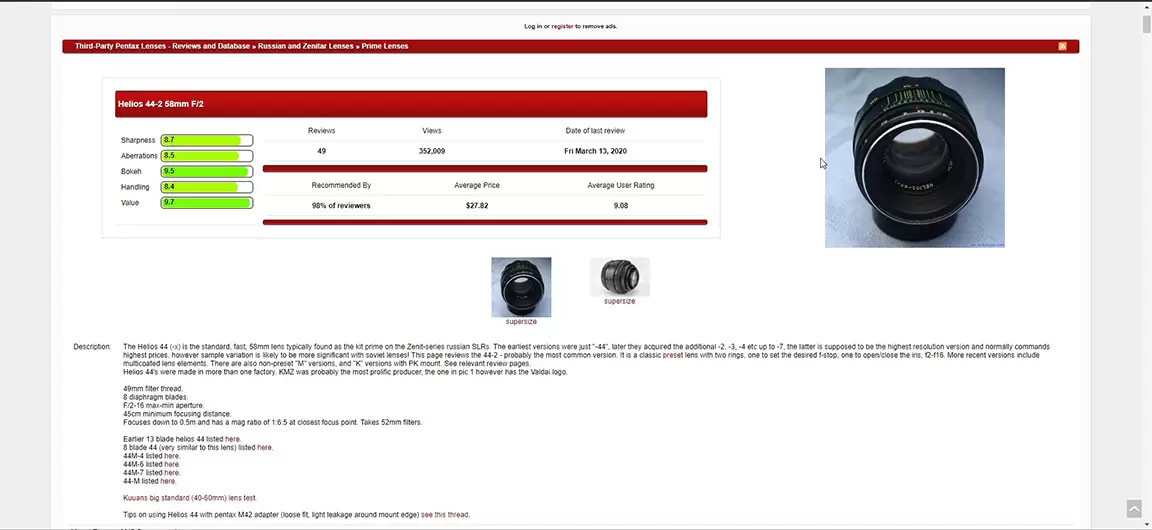The image size is (1152, 530).
Task: Open the large Helios lens photo
Action: [x=914, y=157]
